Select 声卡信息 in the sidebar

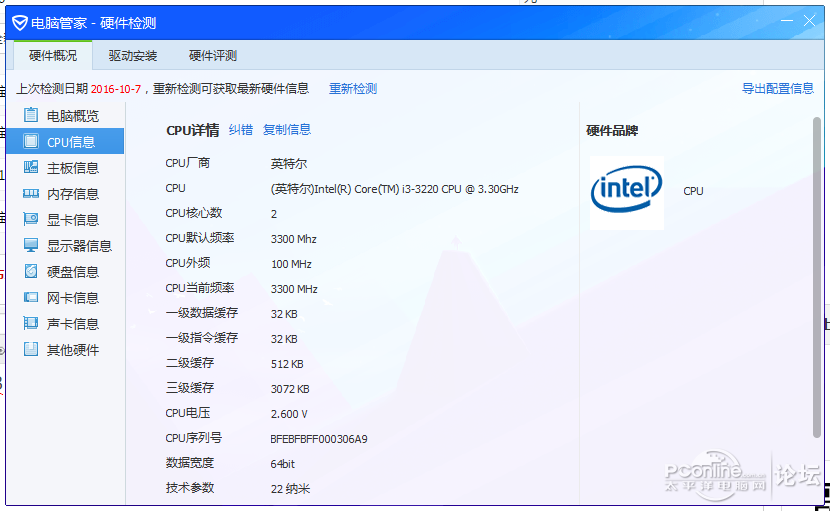(65, 324)
